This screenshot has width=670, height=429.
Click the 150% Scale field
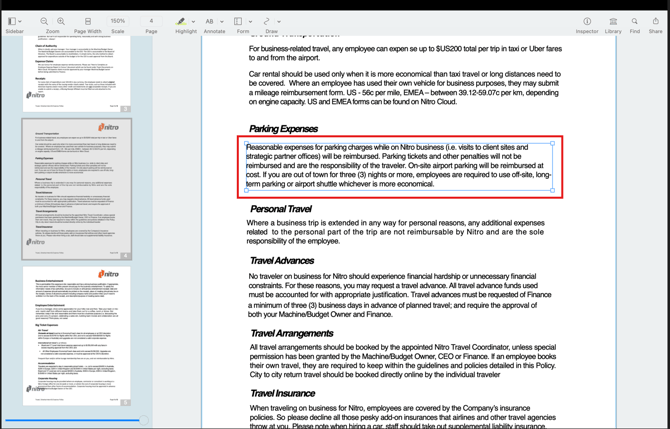[118, 20]
